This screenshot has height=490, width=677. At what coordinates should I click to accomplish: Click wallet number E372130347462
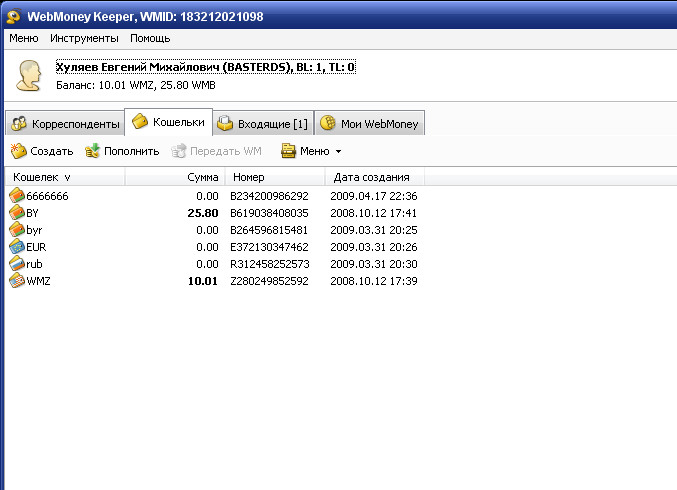tap(269, 247)
